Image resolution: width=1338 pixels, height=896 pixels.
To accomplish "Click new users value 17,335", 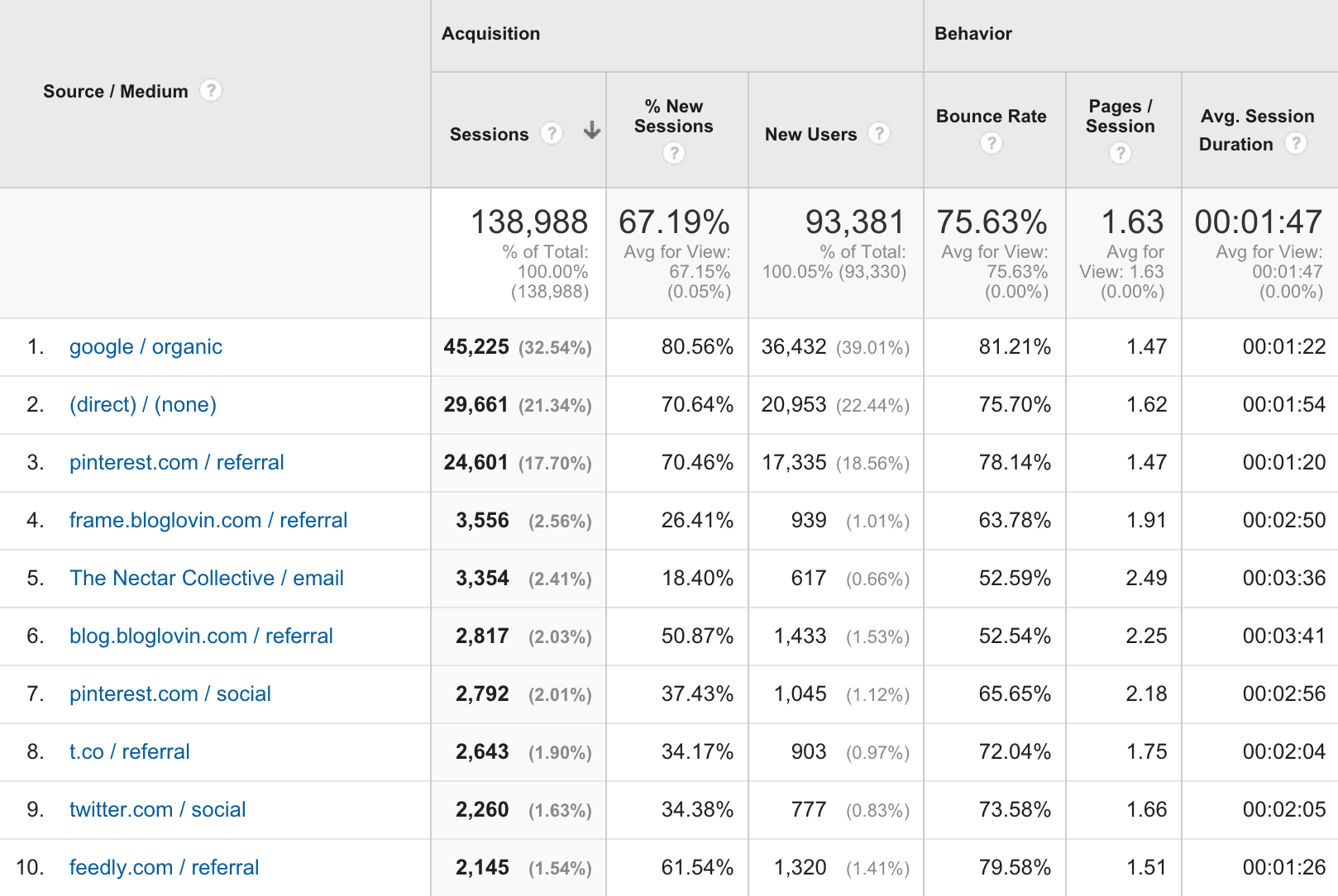I will (x=794, y=462).
